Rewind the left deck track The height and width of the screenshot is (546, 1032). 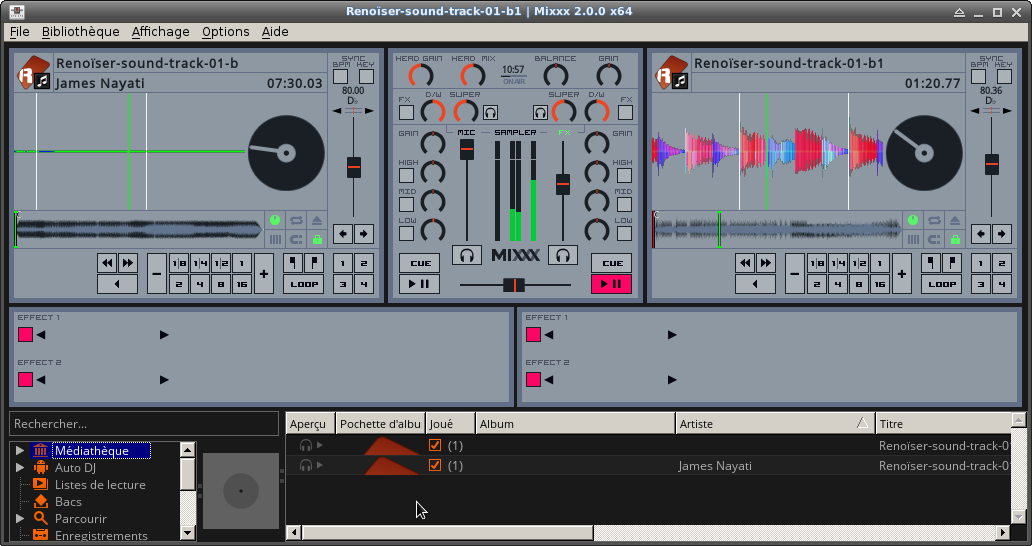[x=107, y=263]
